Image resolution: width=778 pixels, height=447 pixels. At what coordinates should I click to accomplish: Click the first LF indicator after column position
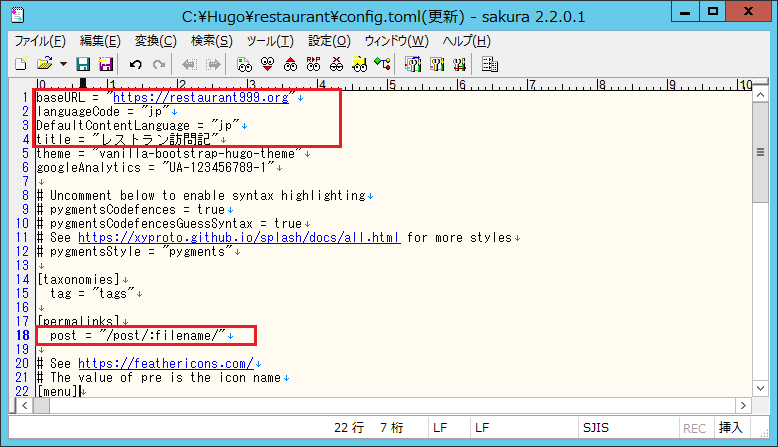coord(440,428)
